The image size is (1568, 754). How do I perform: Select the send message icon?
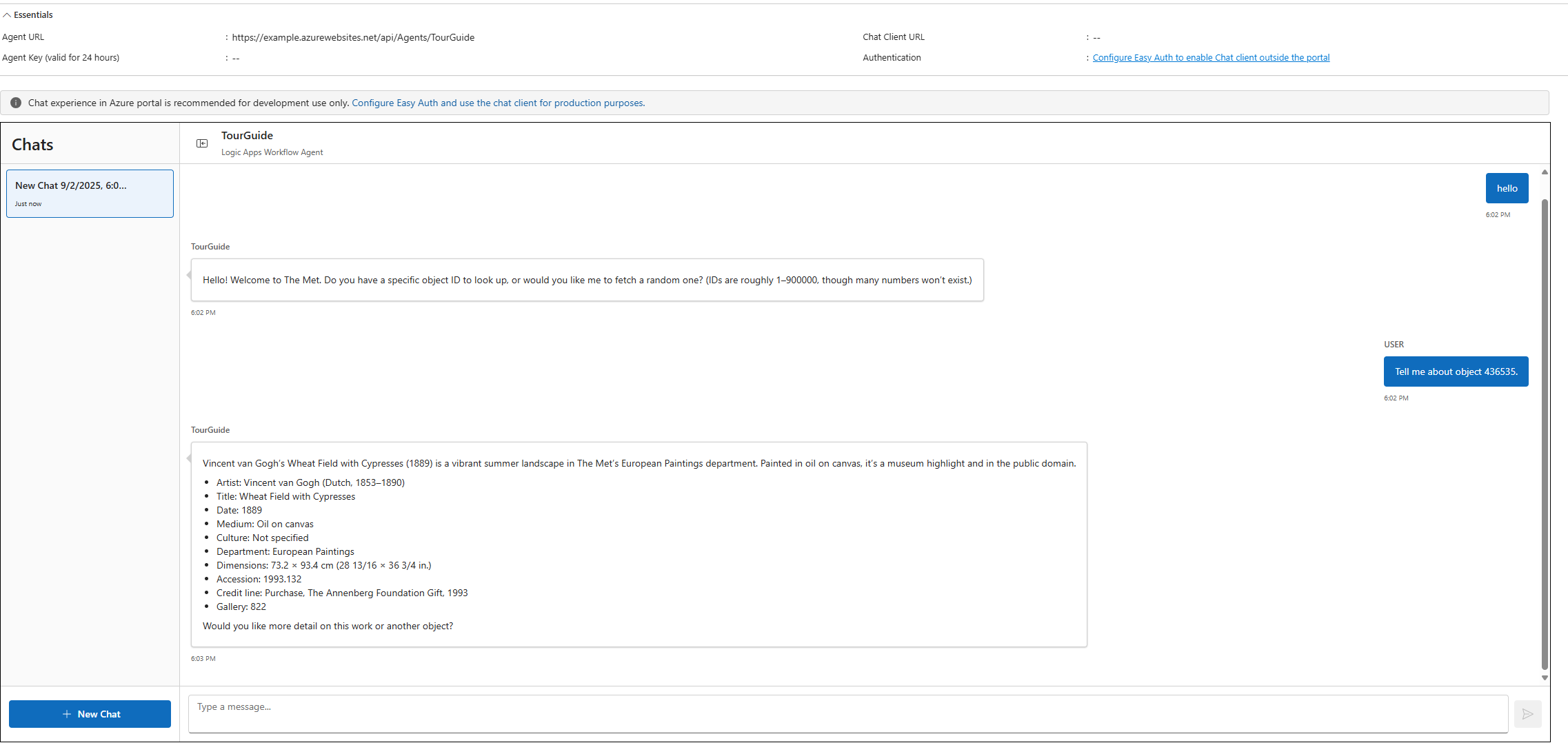[x=1527, y=714]
